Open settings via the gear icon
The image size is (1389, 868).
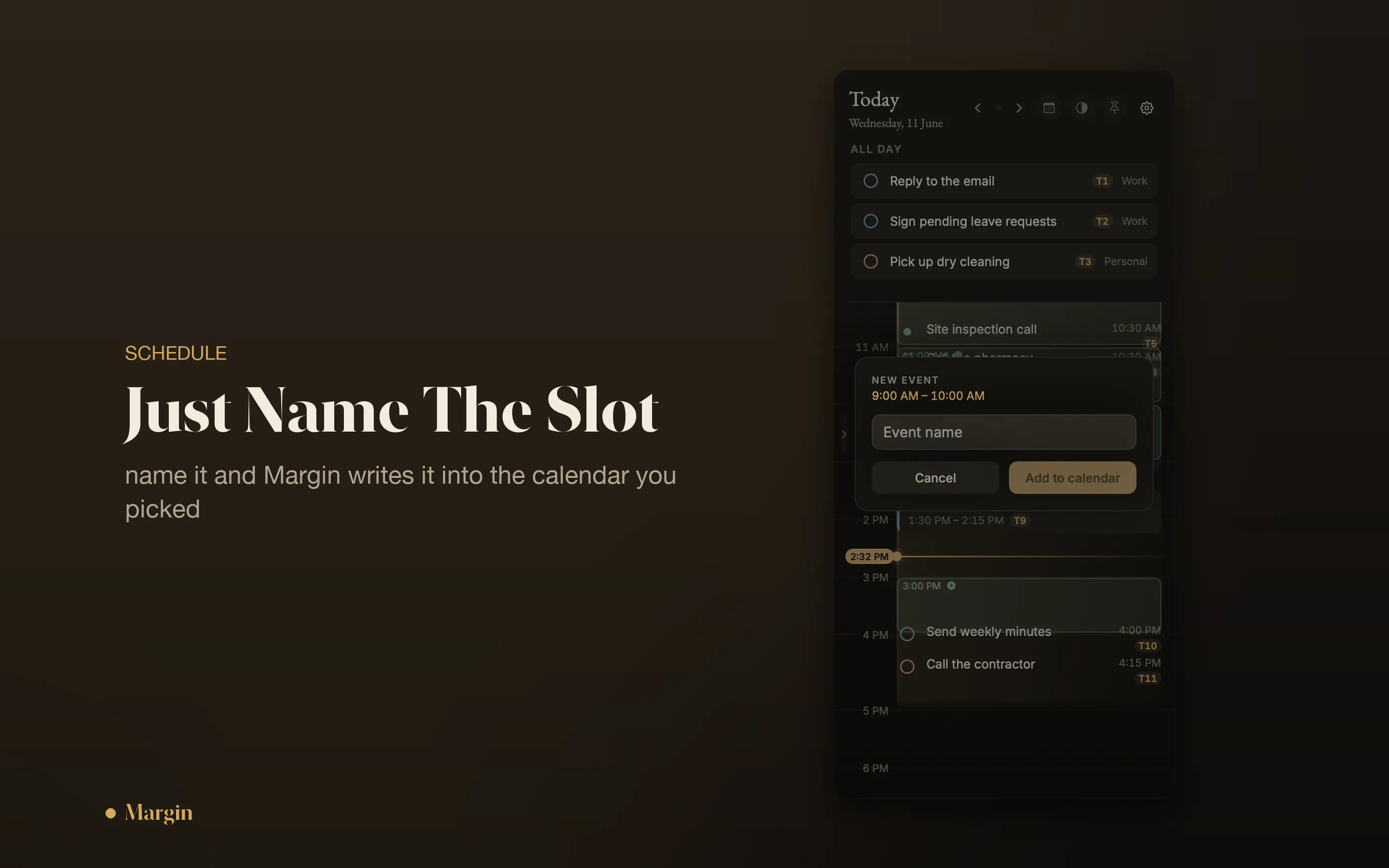click(1147, 108)
